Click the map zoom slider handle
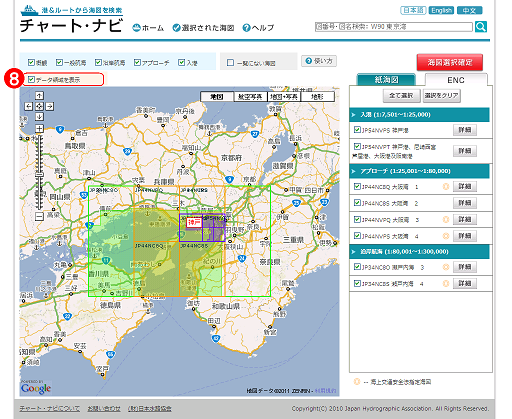 click(39, 174)
